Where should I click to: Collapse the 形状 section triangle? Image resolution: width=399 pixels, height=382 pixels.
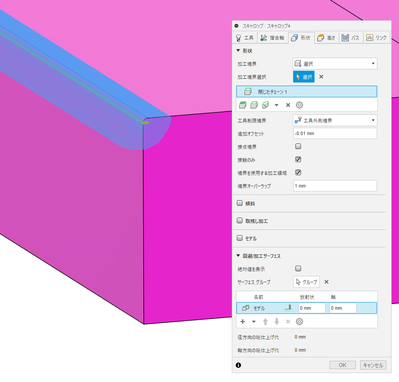(x=238, y=51)
